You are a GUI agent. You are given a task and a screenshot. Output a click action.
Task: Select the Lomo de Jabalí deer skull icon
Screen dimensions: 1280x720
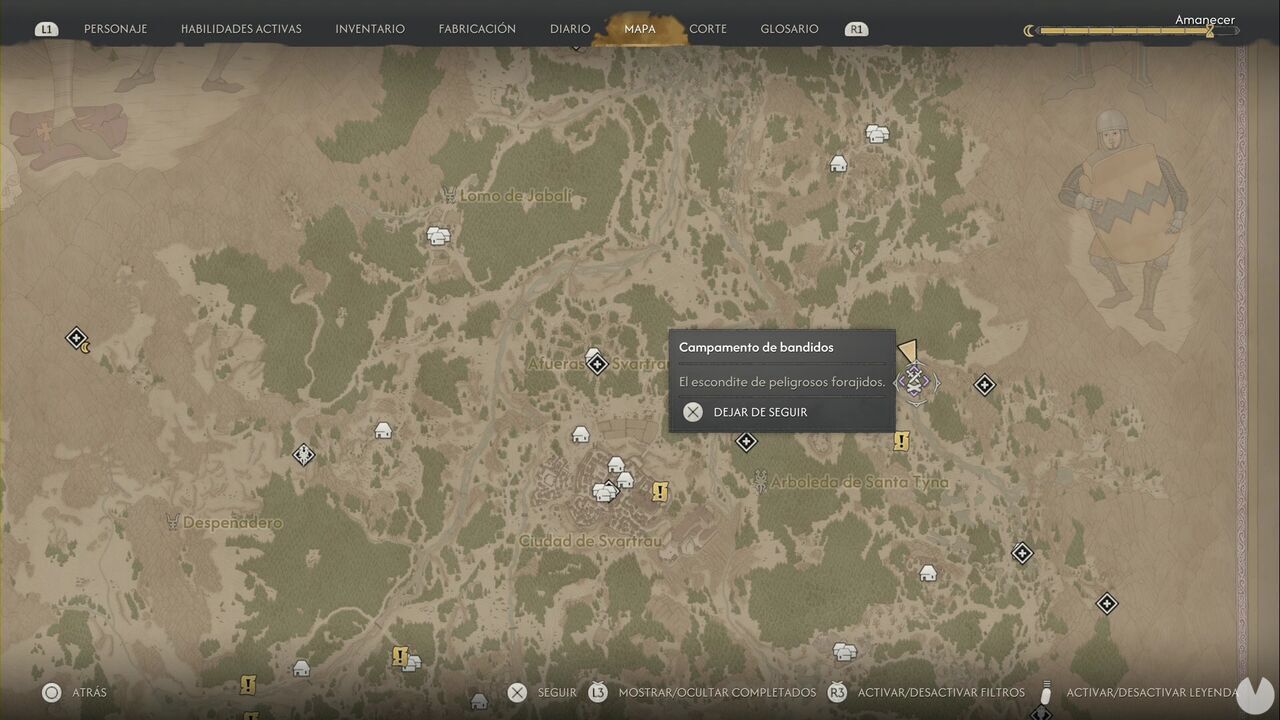pos(449,196)
